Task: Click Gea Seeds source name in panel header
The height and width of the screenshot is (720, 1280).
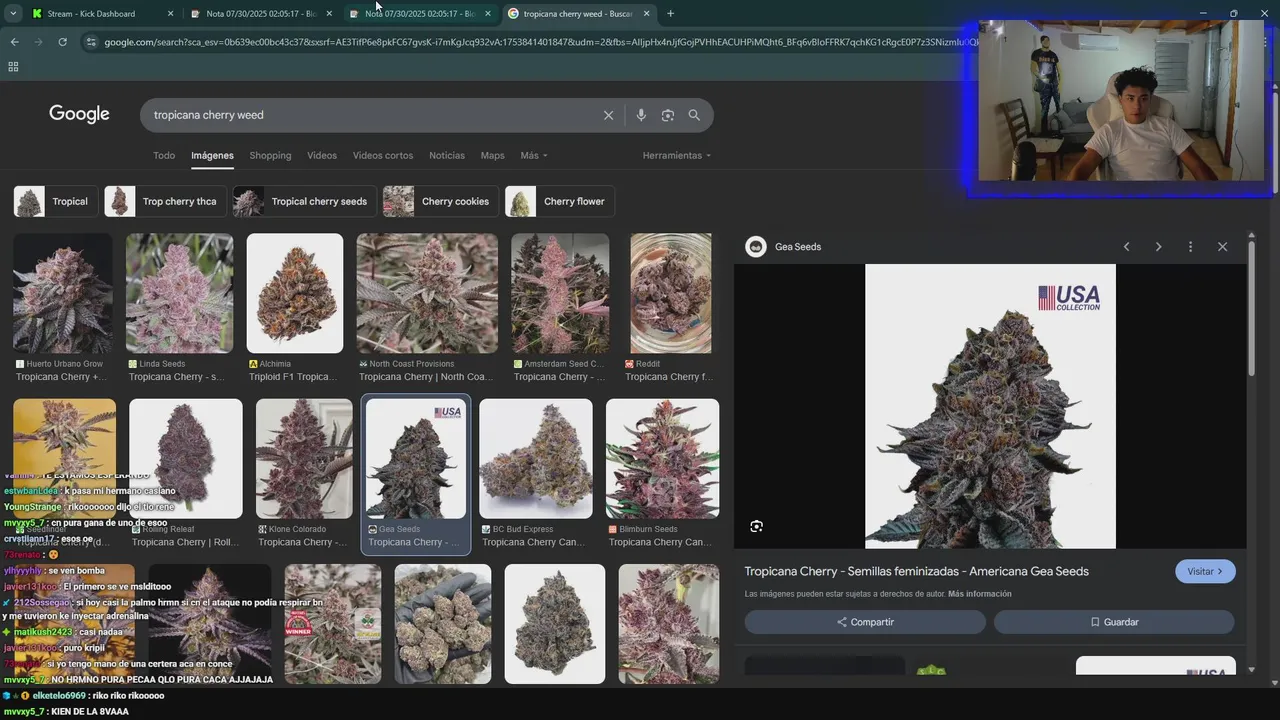Action: pos(798,247)
